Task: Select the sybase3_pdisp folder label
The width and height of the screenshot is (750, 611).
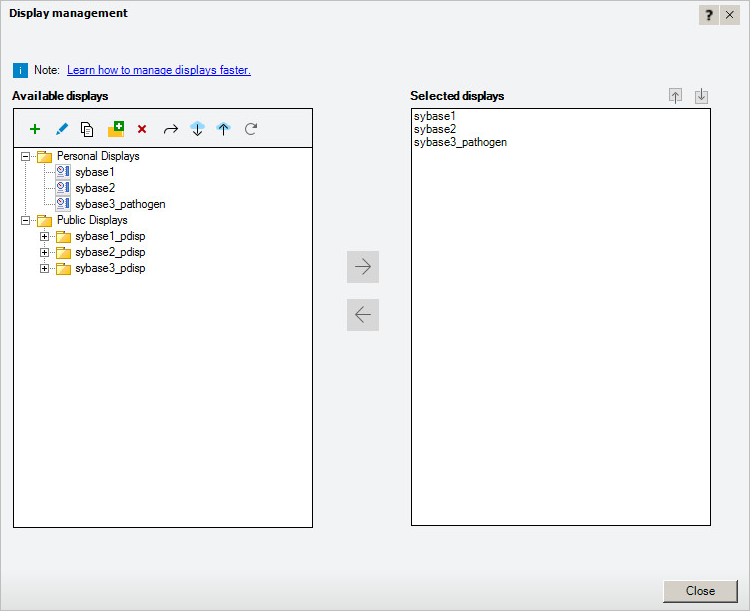Action: click(x=110, y=268)
